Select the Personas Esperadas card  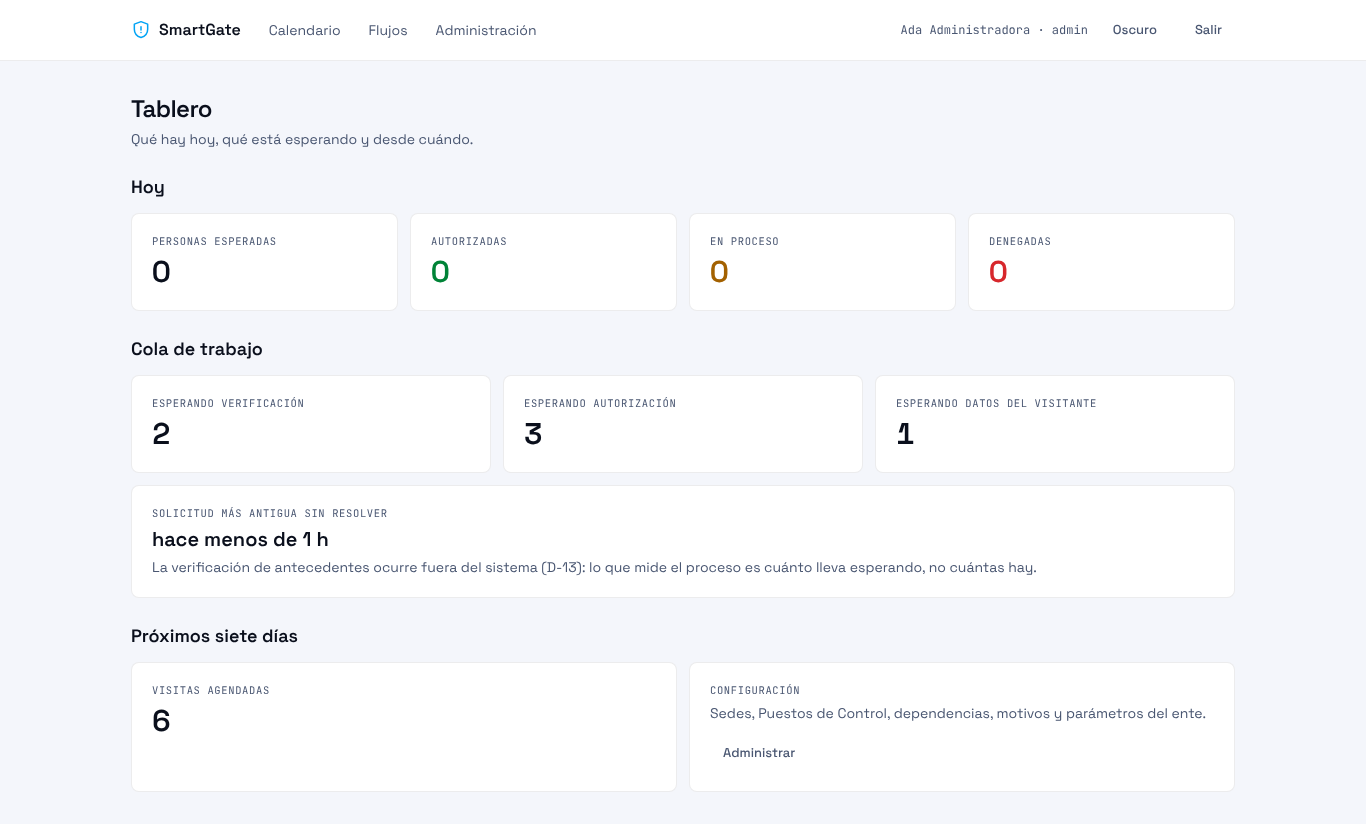(264, 262)
